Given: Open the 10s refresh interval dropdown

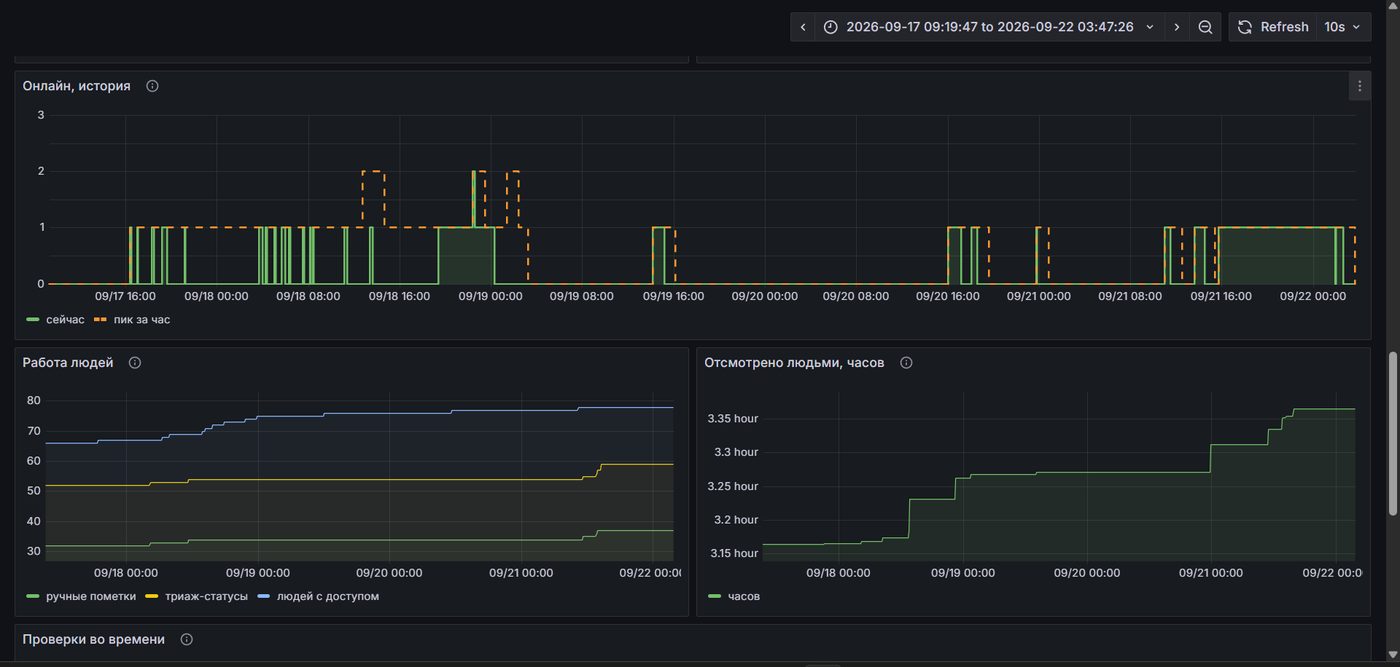Looking at the screenshot, I should tap(1343, 27).
